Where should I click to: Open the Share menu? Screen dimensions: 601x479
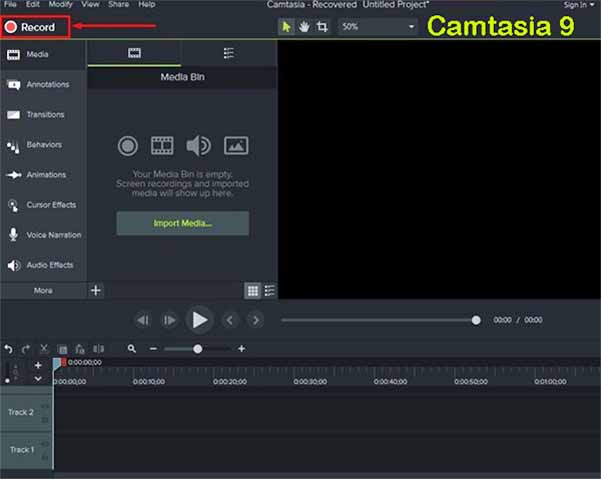[x=118, y=5]
